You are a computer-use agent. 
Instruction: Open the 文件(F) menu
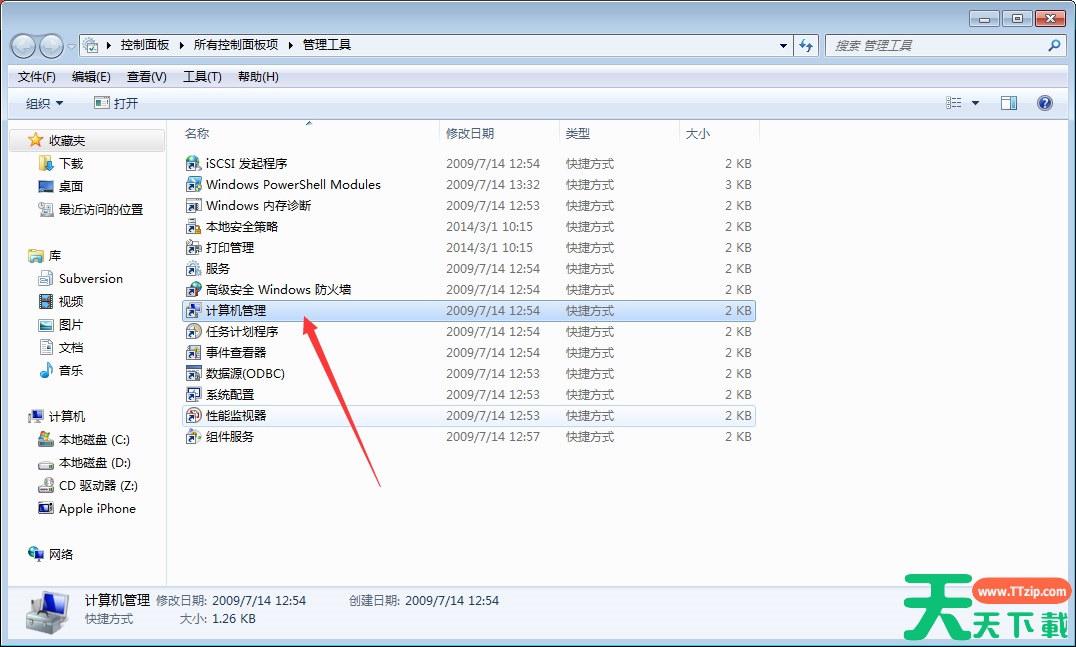point(36,77)
